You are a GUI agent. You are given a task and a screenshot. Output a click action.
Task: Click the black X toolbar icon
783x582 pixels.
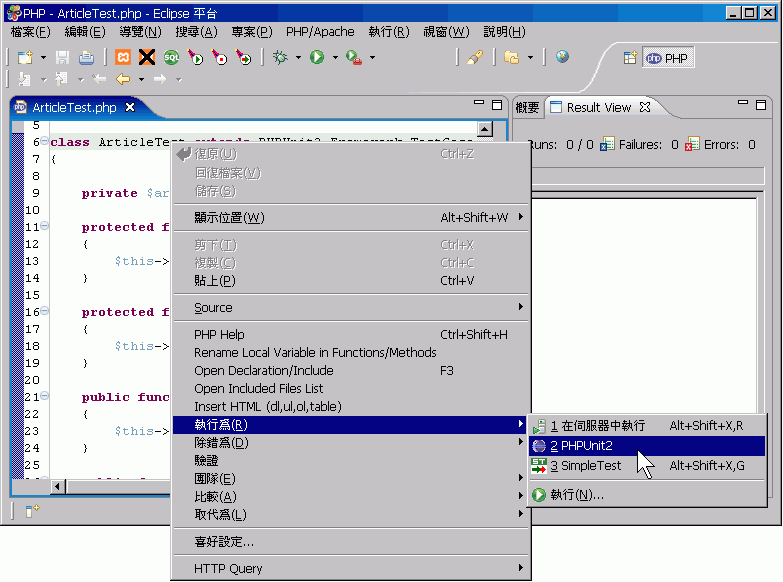147,57
